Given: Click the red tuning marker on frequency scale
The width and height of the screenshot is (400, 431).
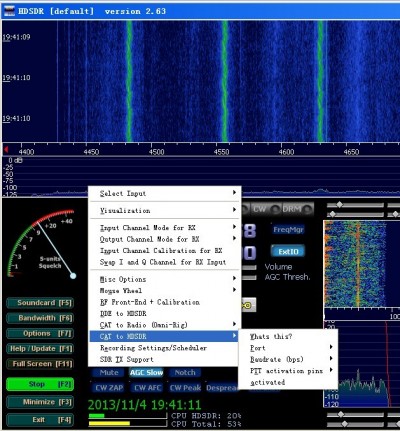Looking at the screenshot, I should tap(6, 149).
